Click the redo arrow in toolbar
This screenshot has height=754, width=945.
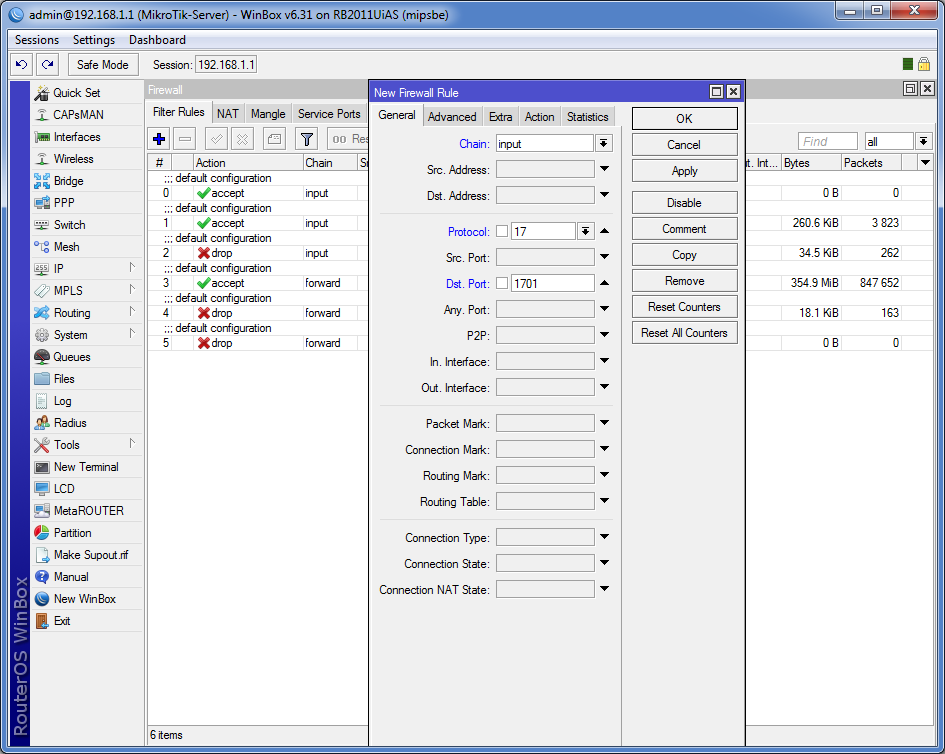[47, 64]
